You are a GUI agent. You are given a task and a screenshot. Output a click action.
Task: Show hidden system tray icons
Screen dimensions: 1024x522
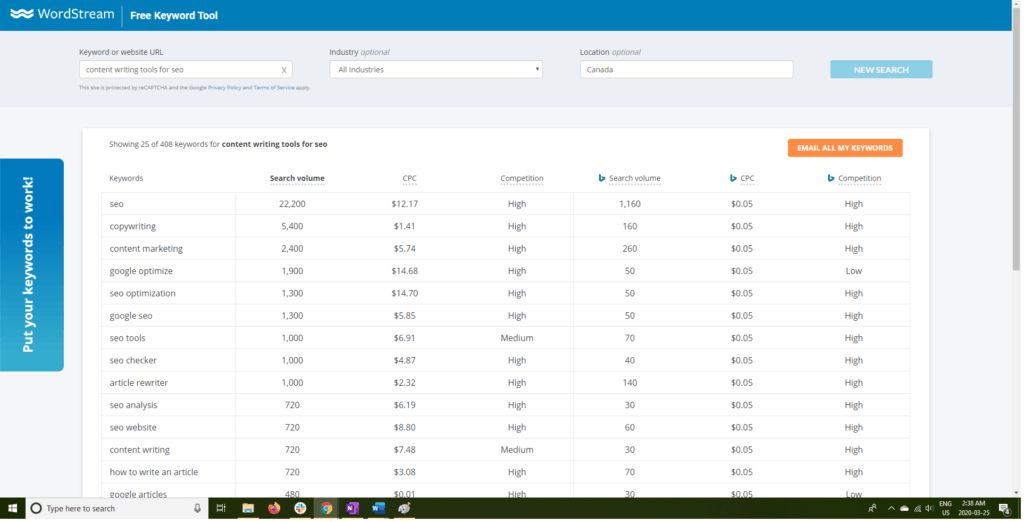pyautogui.click(x=891, y=510)
